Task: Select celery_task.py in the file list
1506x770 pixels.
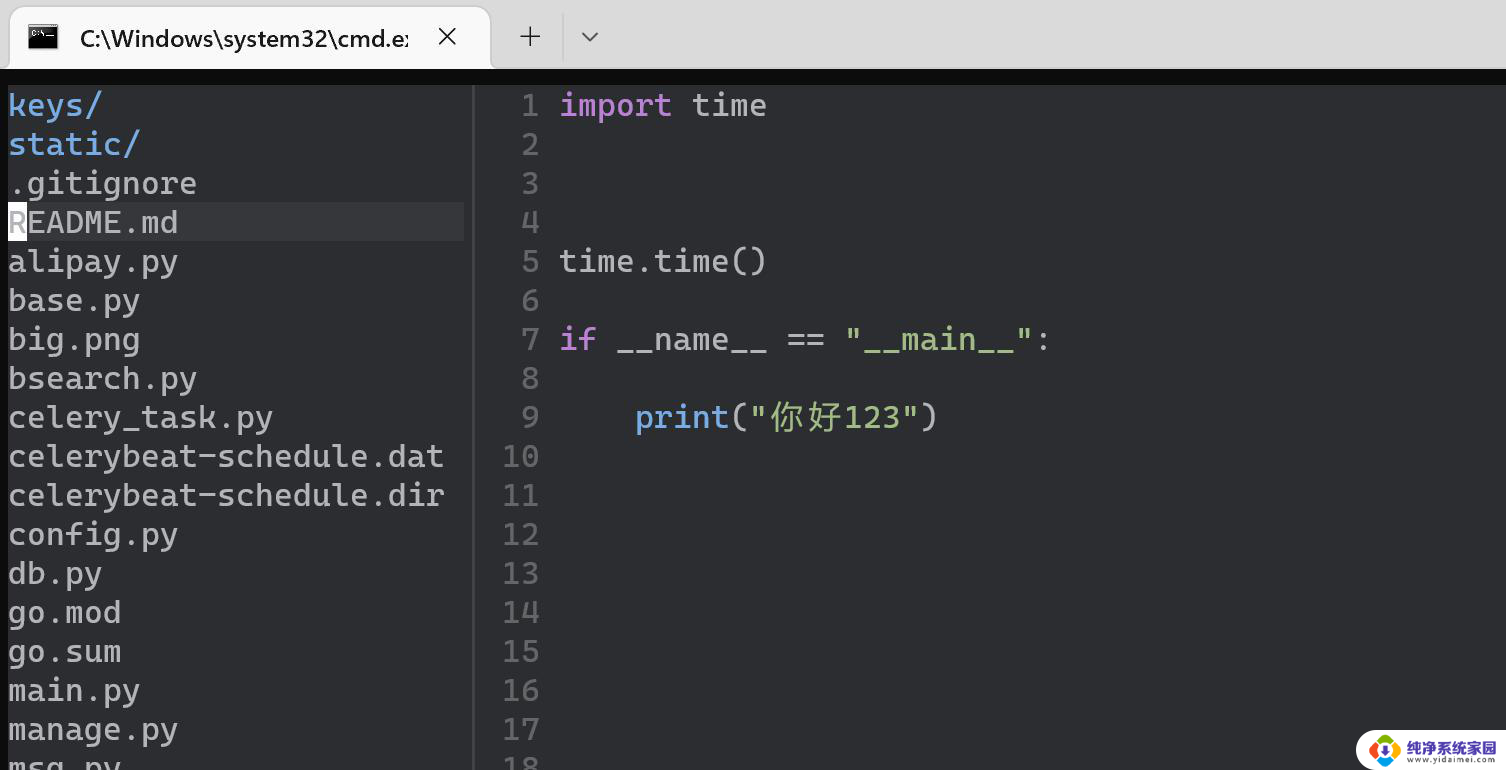Action: [140, 418]
